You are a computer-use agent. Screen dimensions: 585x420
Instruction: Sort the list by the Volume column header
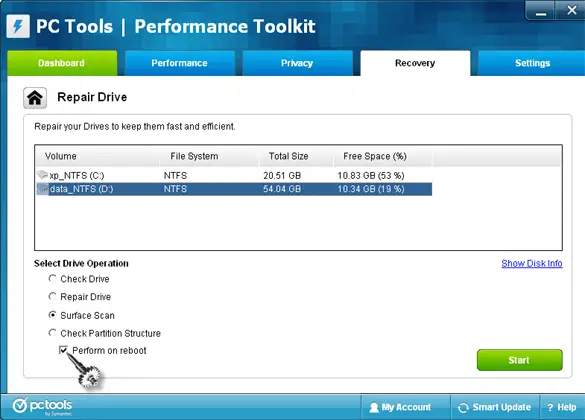(x=97, y=156)
